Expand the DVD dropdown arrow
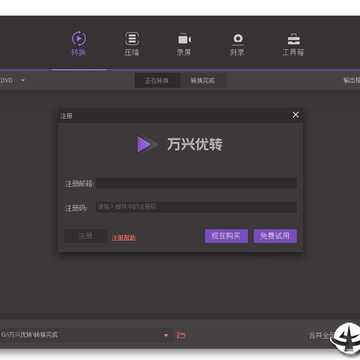Viewport: 360px width, 360px height. pos(23,81)
